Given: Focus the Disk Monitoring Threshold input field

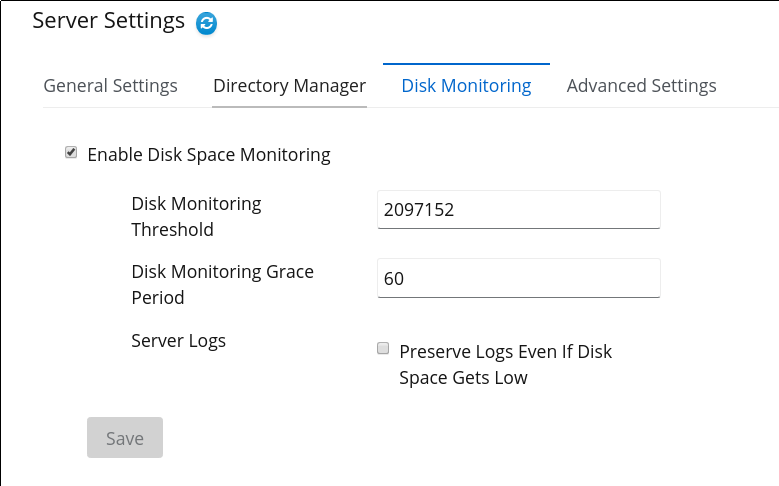Looking at the screenshot, I should click(x=519, y=210).
